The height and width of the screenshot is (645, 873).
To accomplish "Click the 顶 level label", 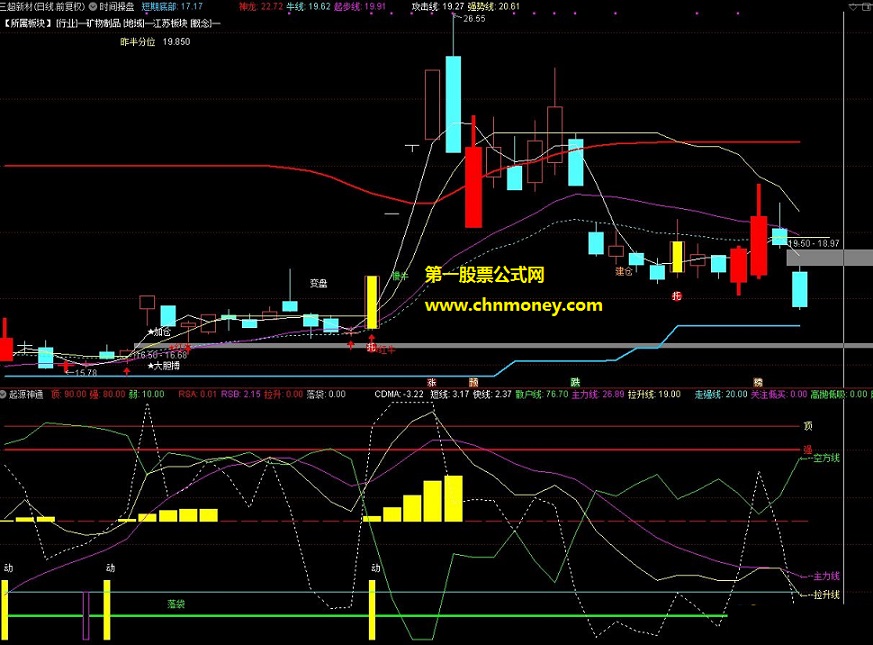I will tap(808, 426).
